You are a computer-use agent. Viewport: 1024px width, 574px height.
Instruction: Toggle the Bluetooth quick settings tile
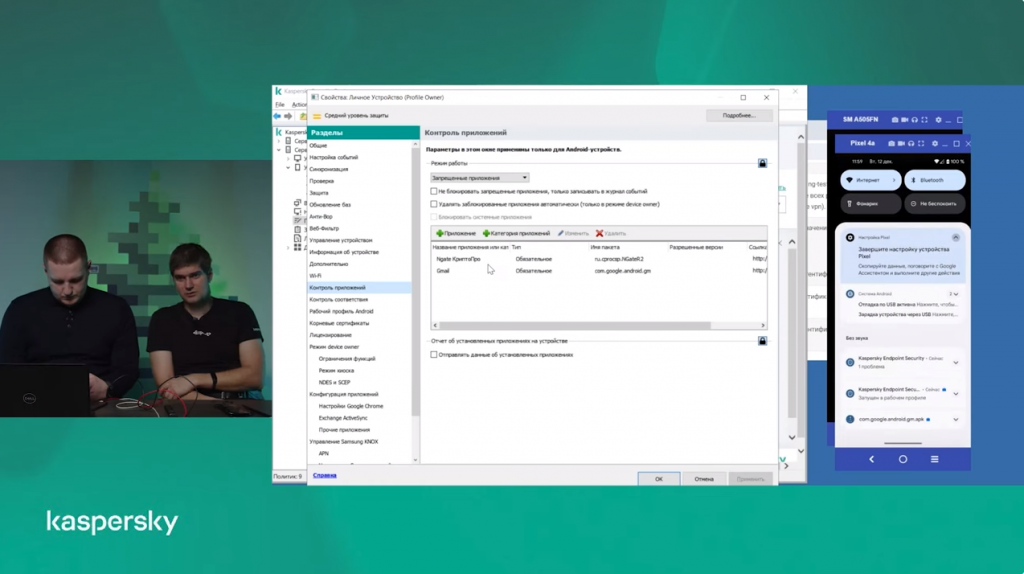(x=935, y=180)
